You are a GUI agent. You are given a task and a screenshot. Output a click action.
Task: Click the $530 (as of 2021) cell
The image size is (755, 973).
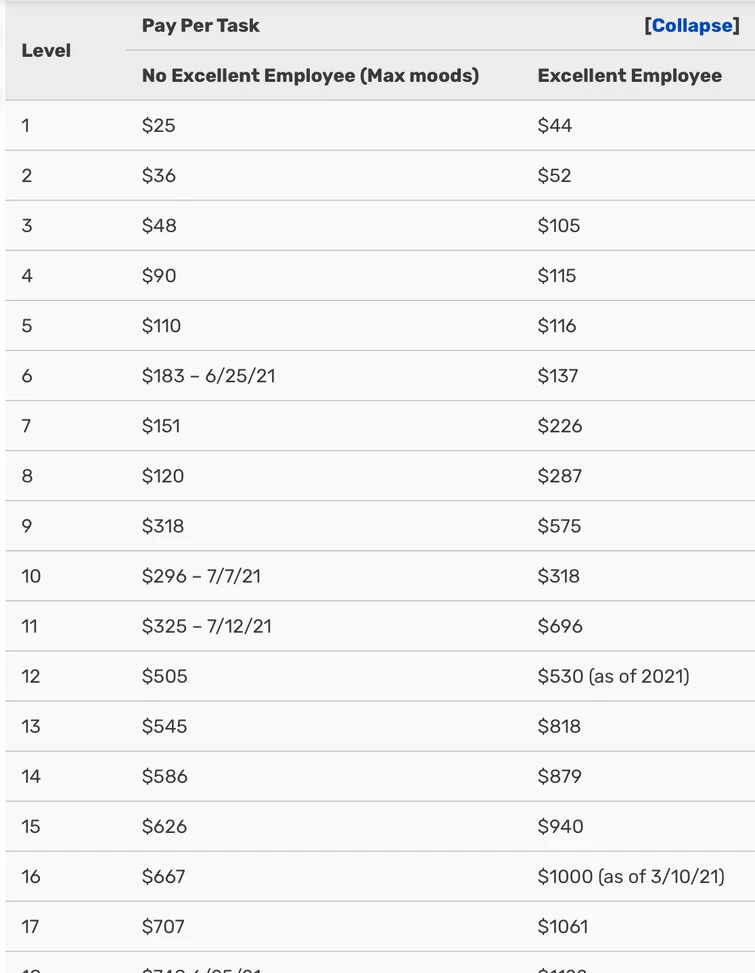point(613,676)
